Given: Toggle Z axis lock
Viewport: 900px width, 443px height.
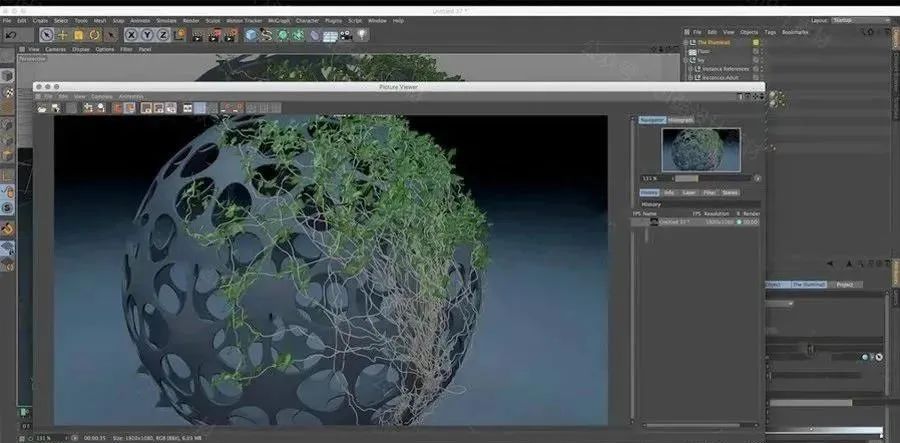Looking at the screenshot, I should point(164,35).
